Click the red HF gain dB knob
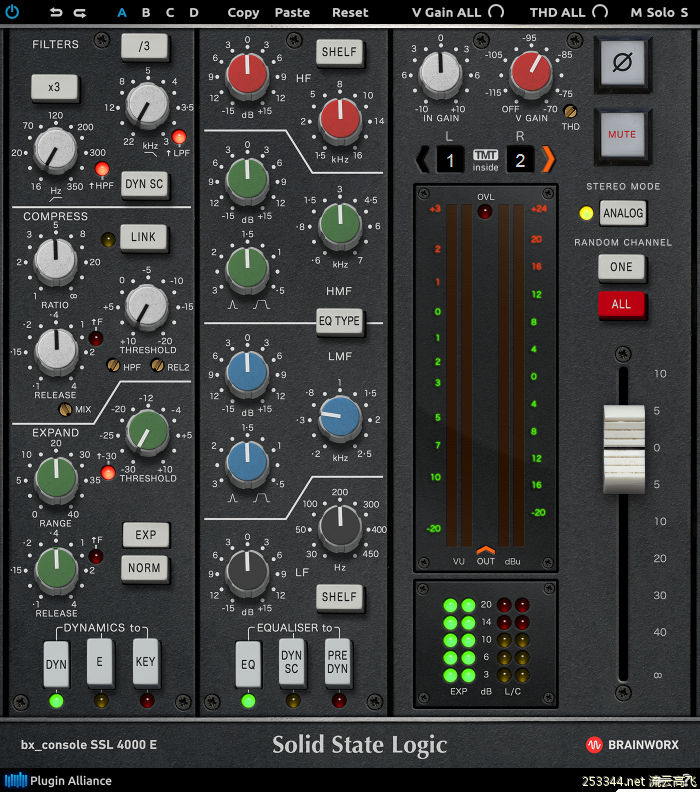The height and width of the screenshot is (792, 700). pos(247,75)
